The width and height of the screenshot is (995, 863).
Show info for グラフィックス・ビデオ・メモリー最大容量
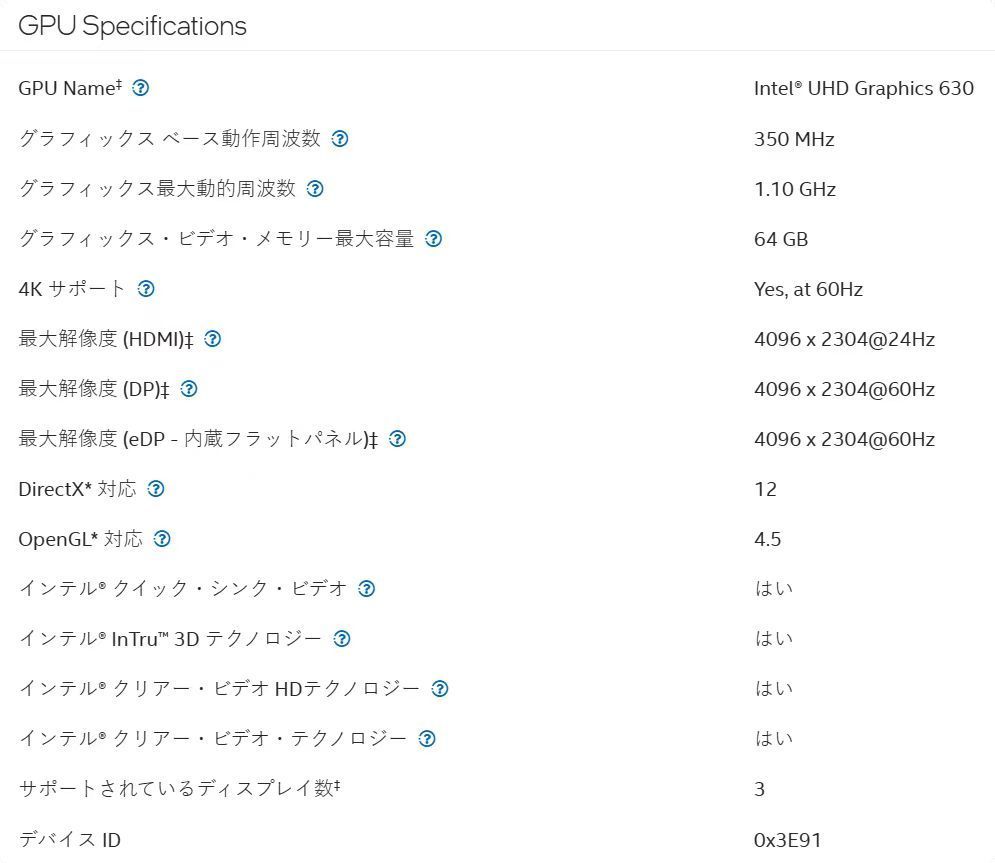coord(433,239)
